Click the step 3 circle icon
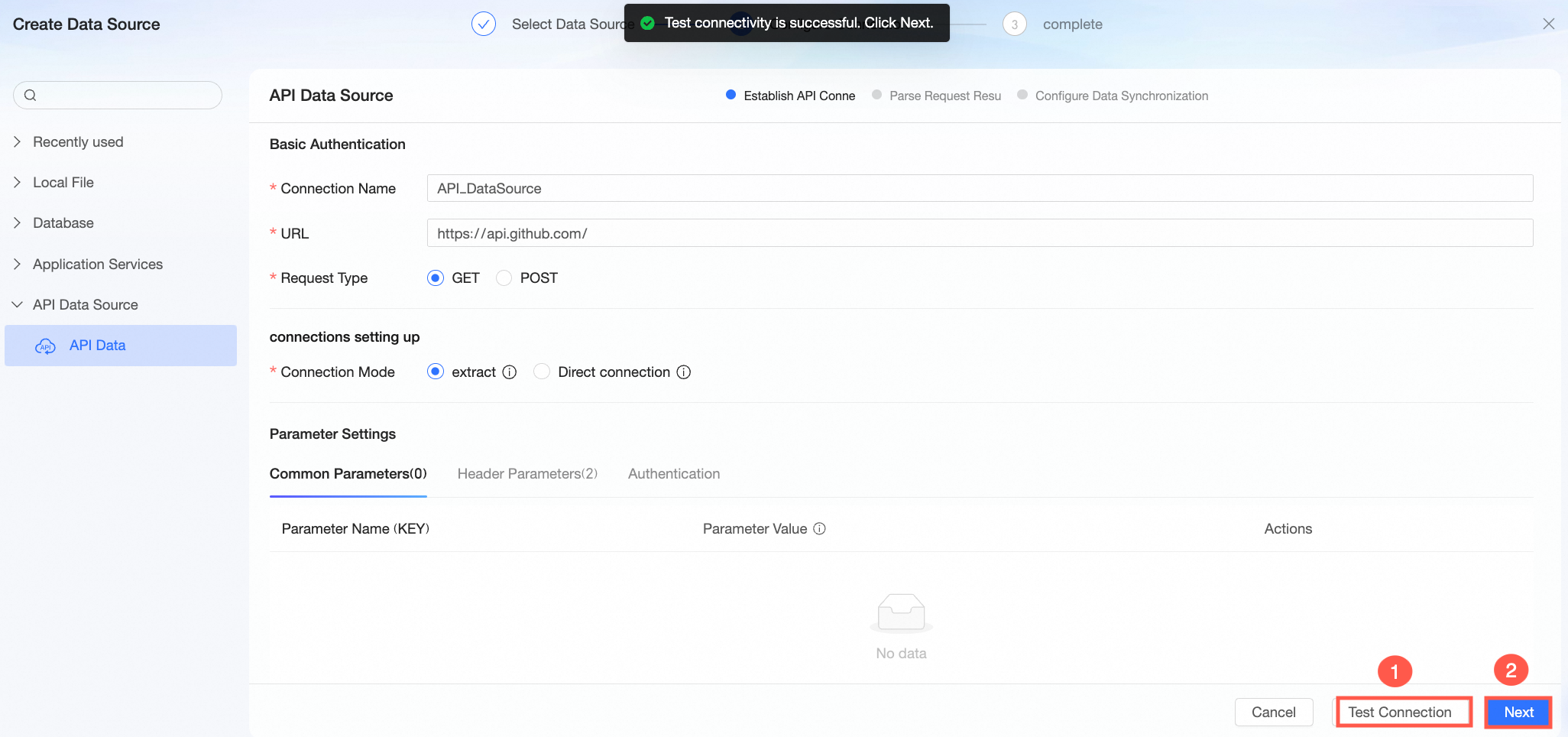 click(x=1015, y=24)
